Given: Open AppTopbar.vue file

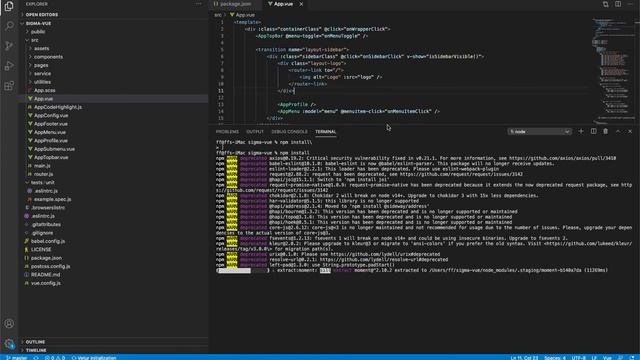Looking at the screenshot, I should 51,157.
